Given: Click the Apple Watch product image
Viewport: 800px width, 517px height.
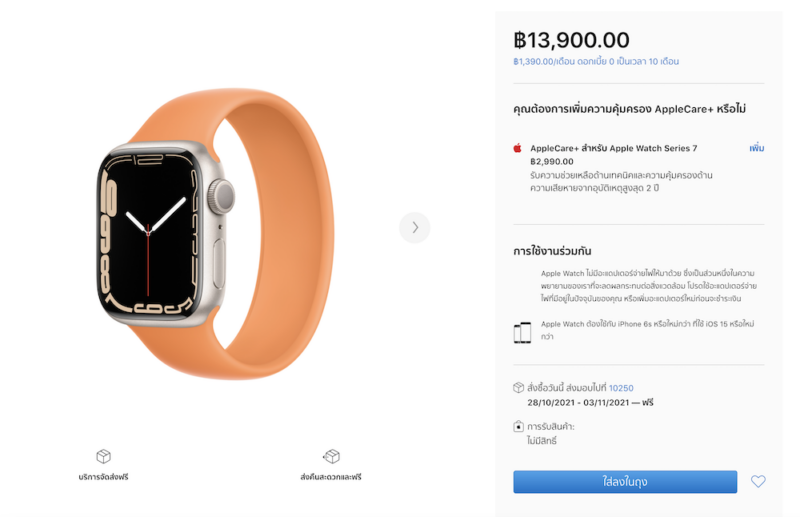Looking at the screenshot, I should tap(215, 234).
